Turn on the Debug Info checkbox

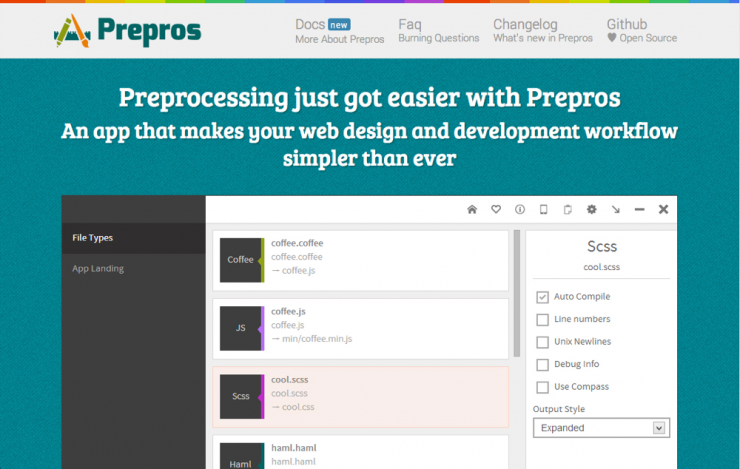(x=542, y=365)
